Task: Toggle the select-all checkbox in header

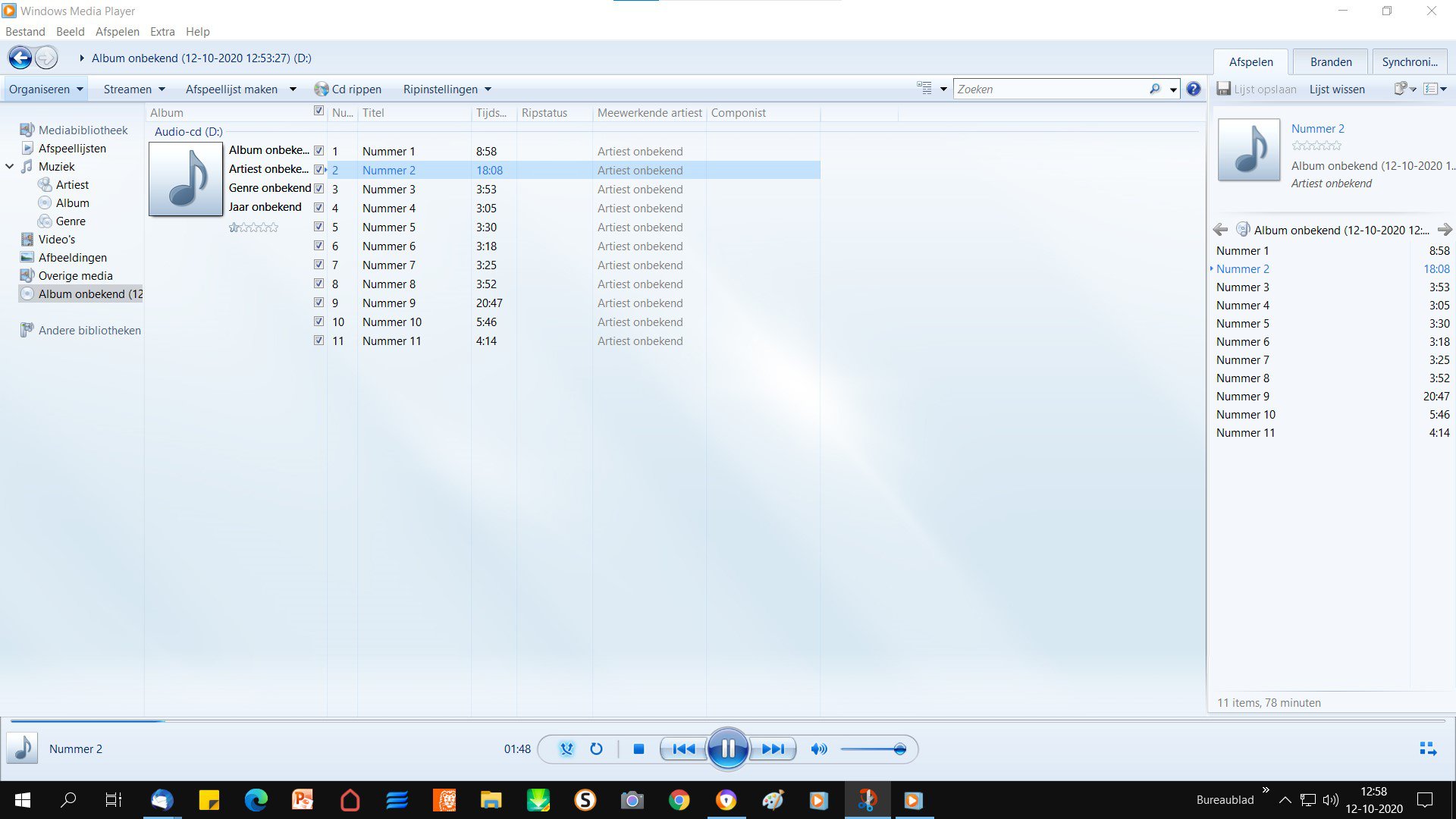Action: point(318,111)
